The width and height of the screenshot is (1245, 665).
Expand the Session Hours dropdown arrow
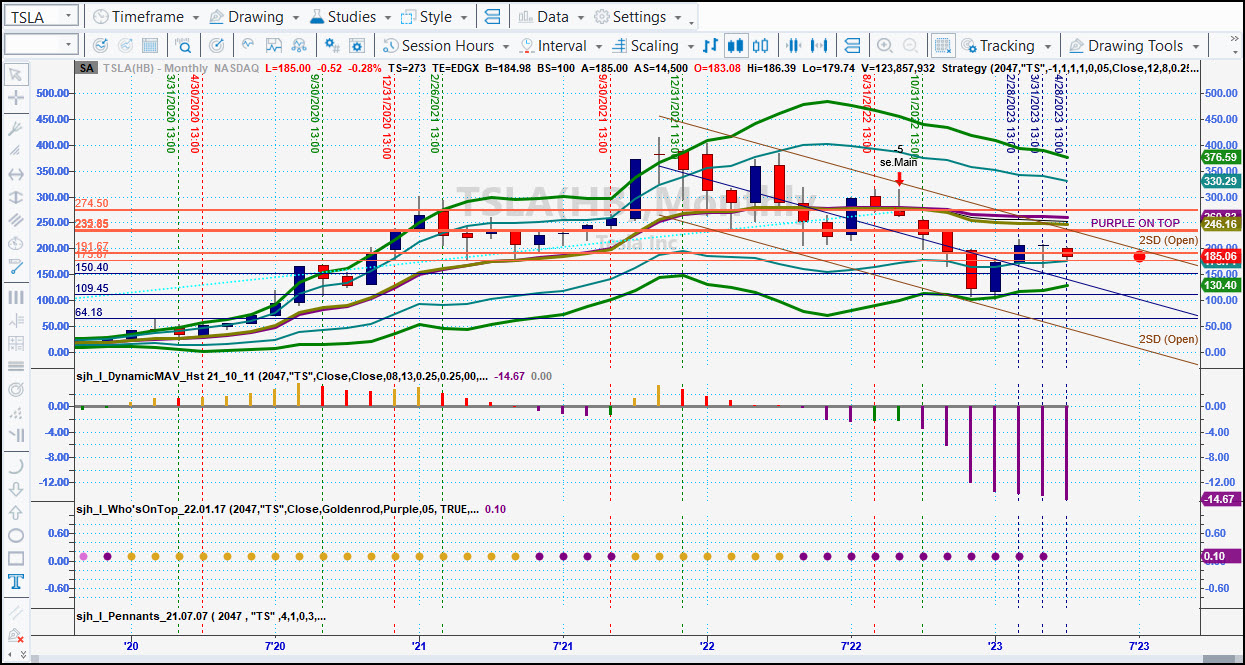pyautogui.click(x=506, y=46)
